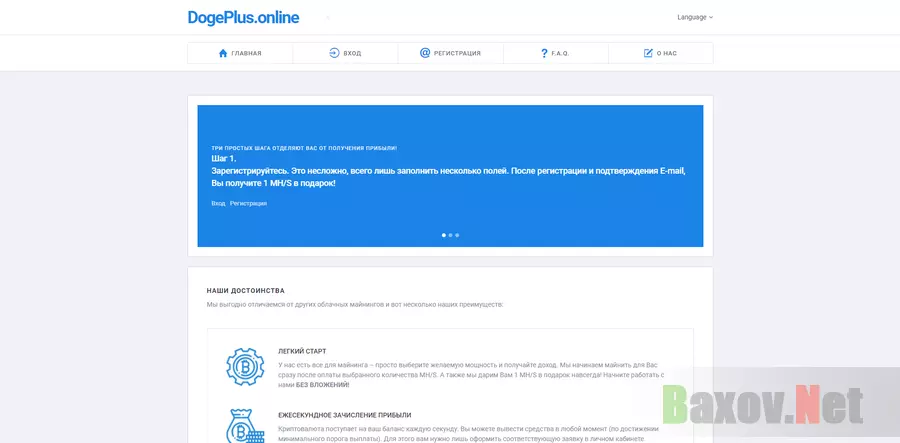Screen dimensions: 900x443
Task: Click the Ежесекундное зачисление прибыли heading
Action: click(344, 415)
